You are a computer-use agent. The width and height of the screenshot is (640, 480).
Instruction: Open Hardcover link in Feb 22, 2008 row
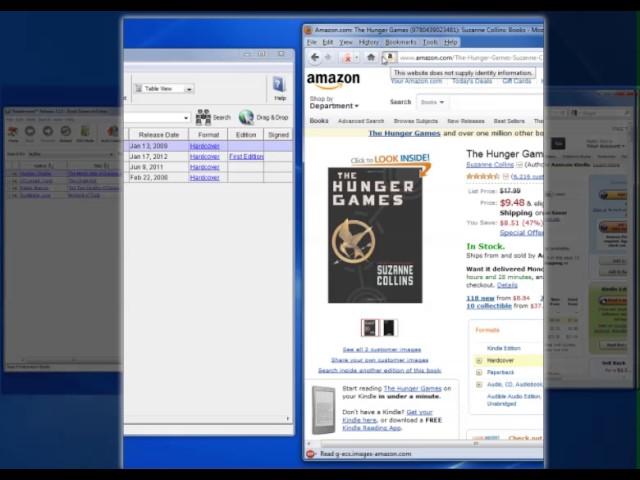[x=204, y=178]
